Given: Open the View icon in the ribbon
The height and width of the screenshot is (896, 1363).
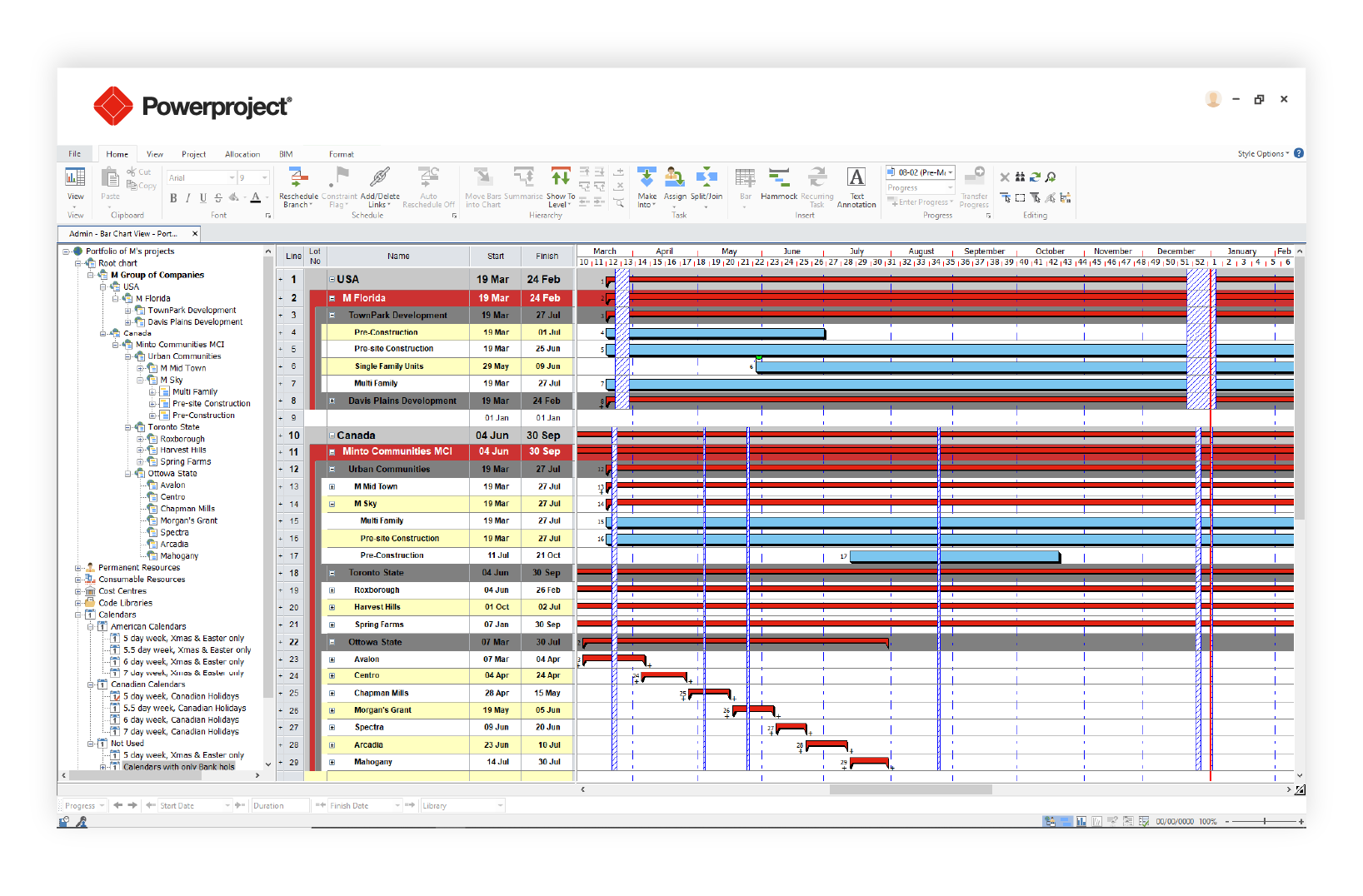Looking at the screenshot, I should 75,177.
